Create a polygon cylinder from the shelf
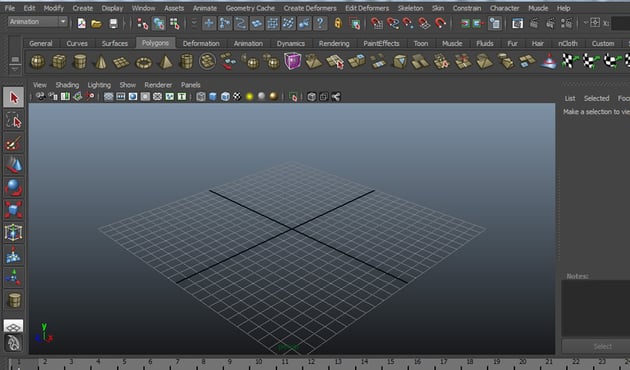The image size is (630, 370). tap(80, 62)
